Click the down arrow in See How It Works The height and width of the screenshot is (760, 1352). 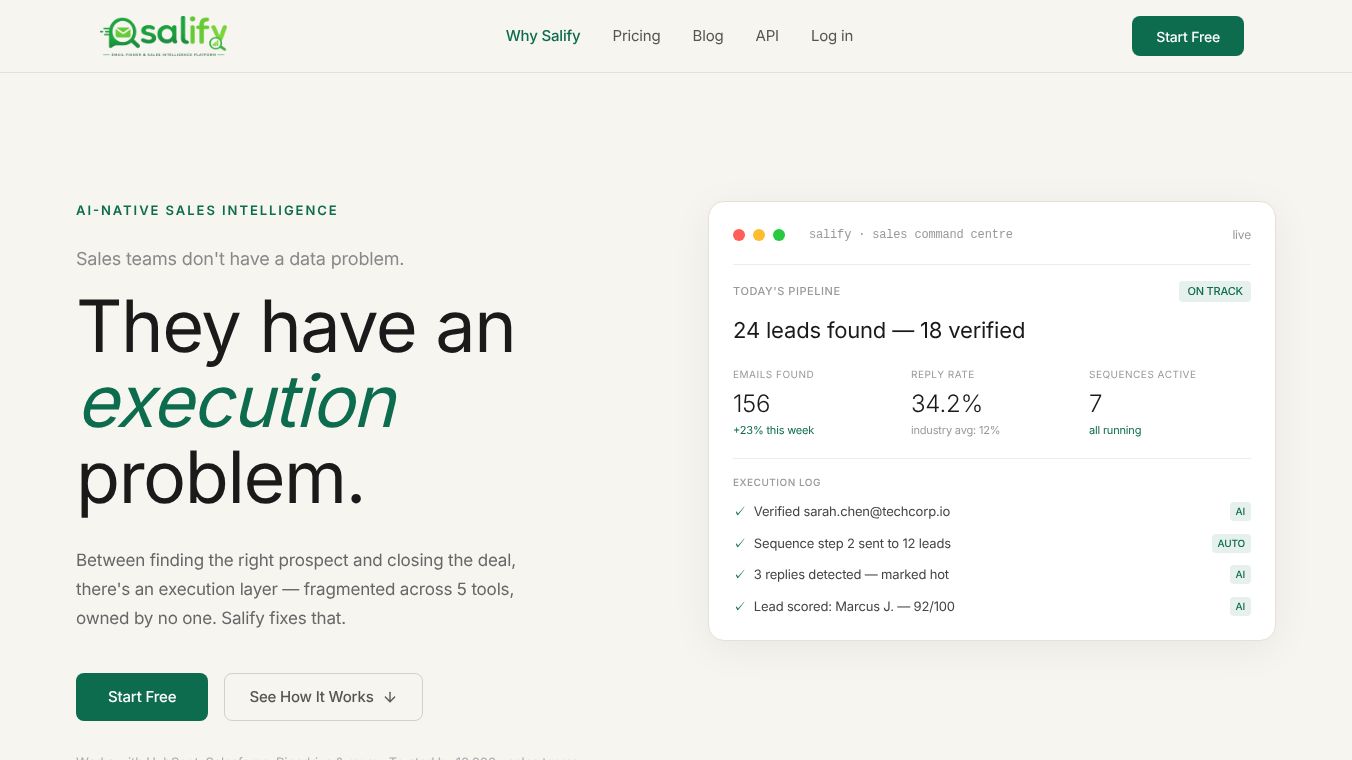[390, 697]
